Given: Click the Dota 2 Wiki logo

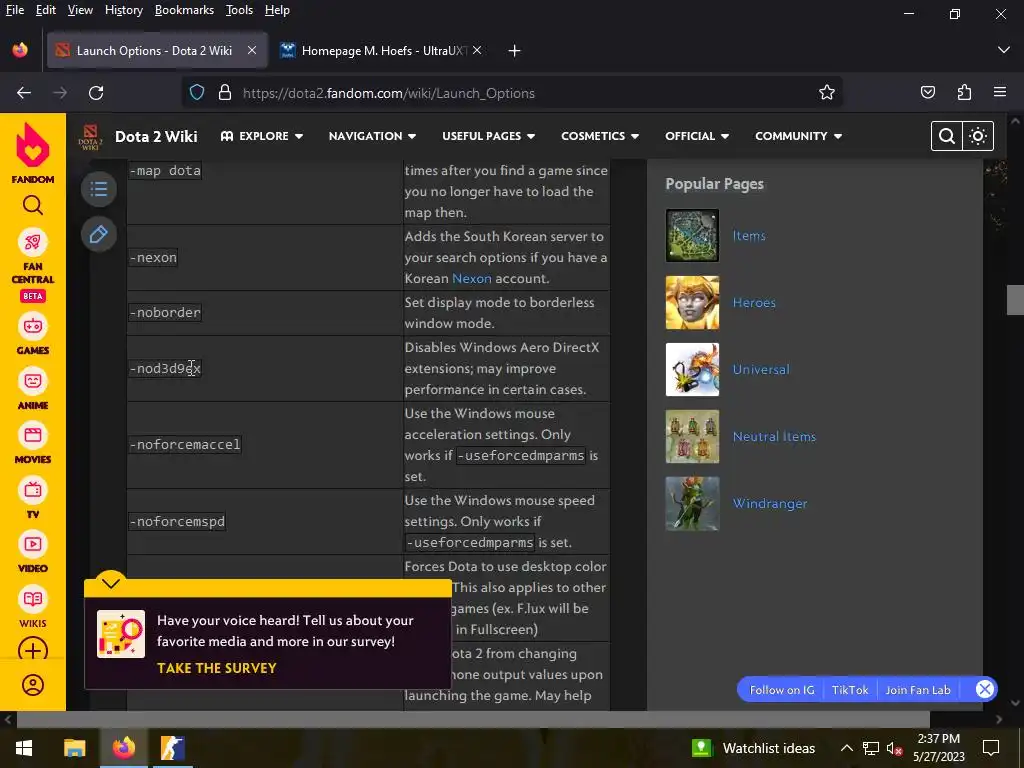Looking at the screenshot, I should click(90, 136).
